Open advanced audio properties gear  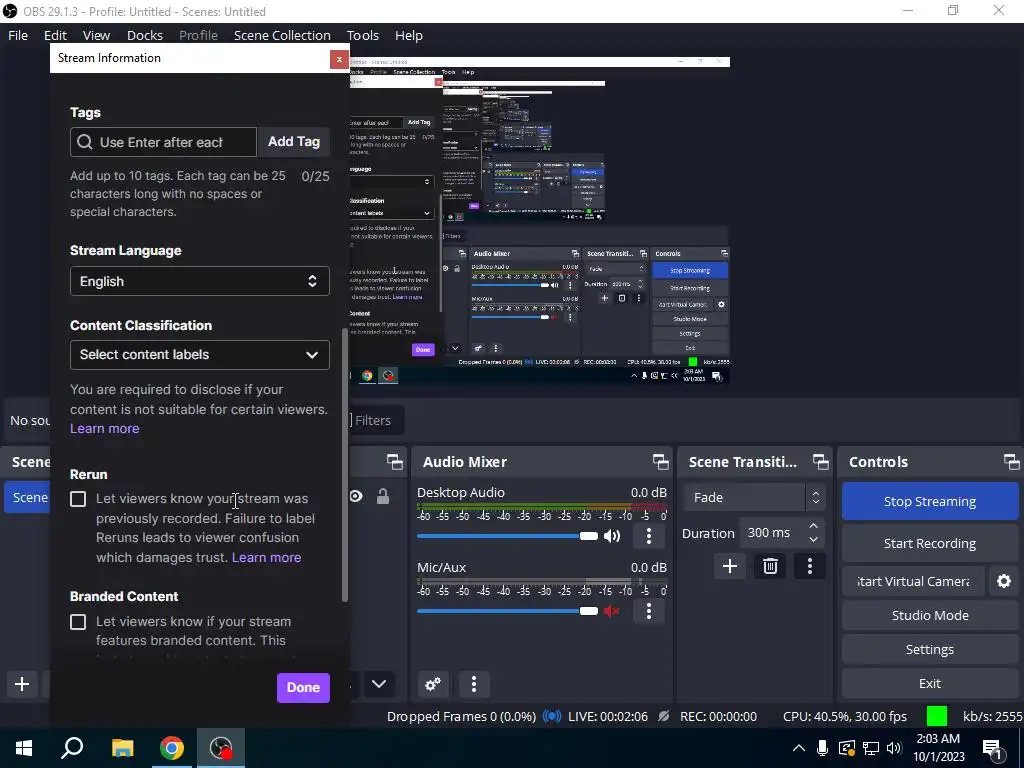(x=433, y=684)
